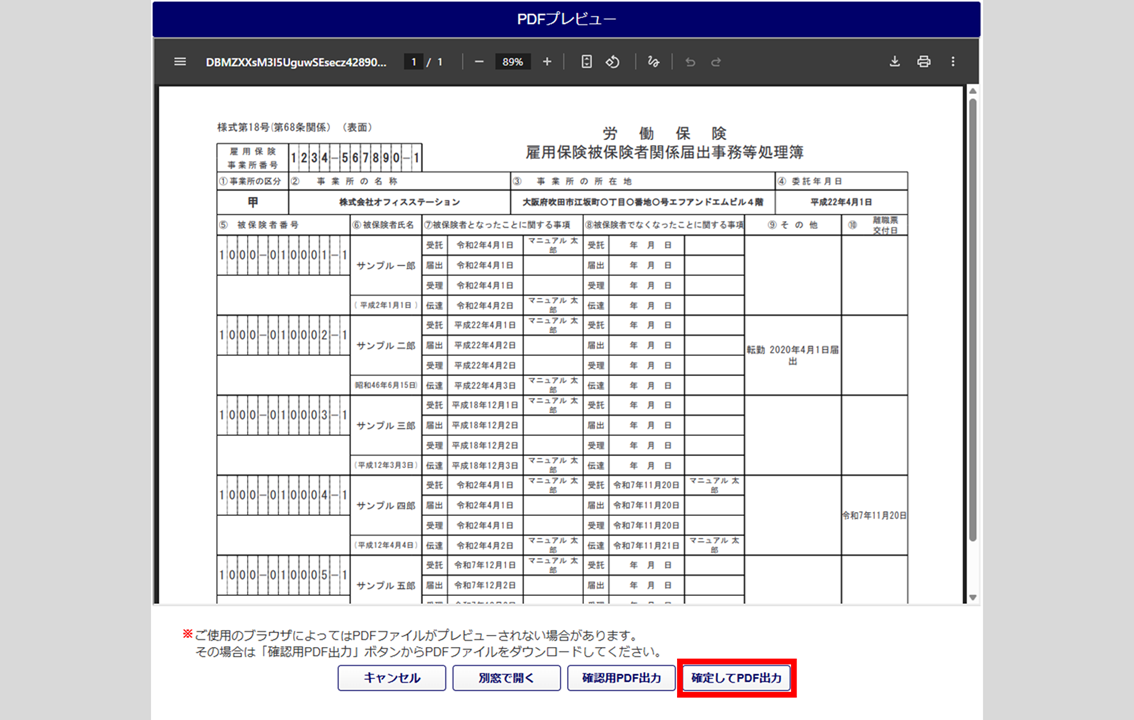Open the three-dot more actions menu
Screen dimensions: 1134x720
tap(953, 62)
